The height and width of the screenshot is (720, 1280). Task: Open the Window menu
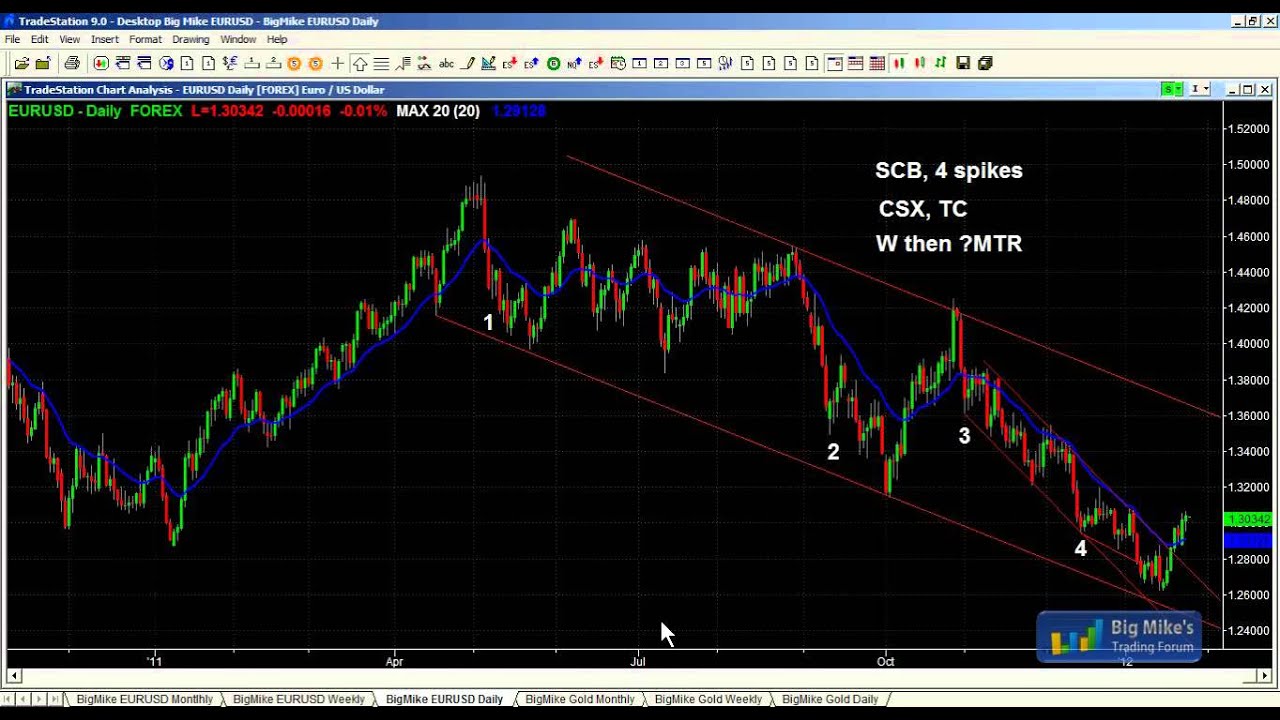point(238,39)
